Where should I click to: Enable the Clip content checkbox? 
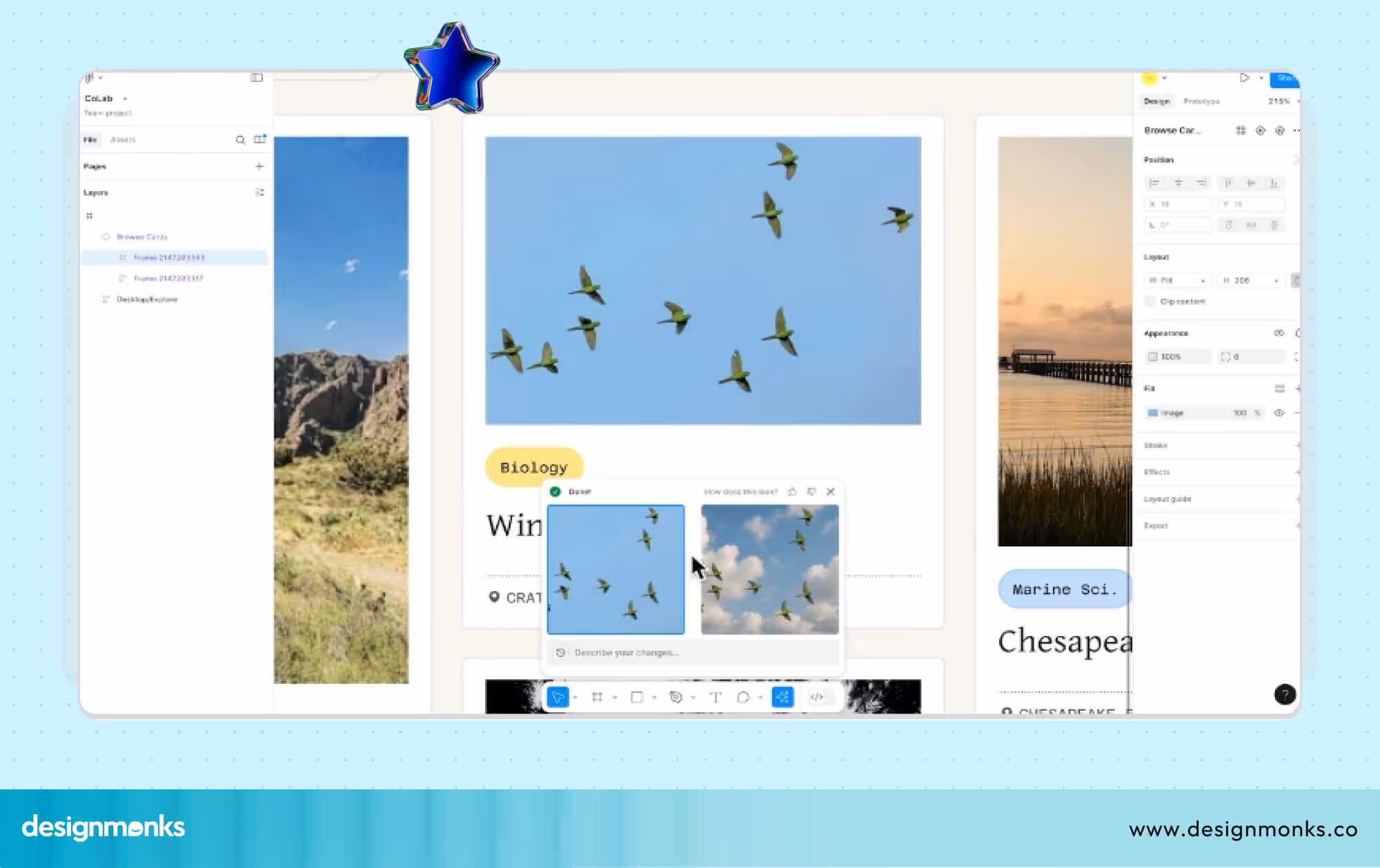(1150, 302)
